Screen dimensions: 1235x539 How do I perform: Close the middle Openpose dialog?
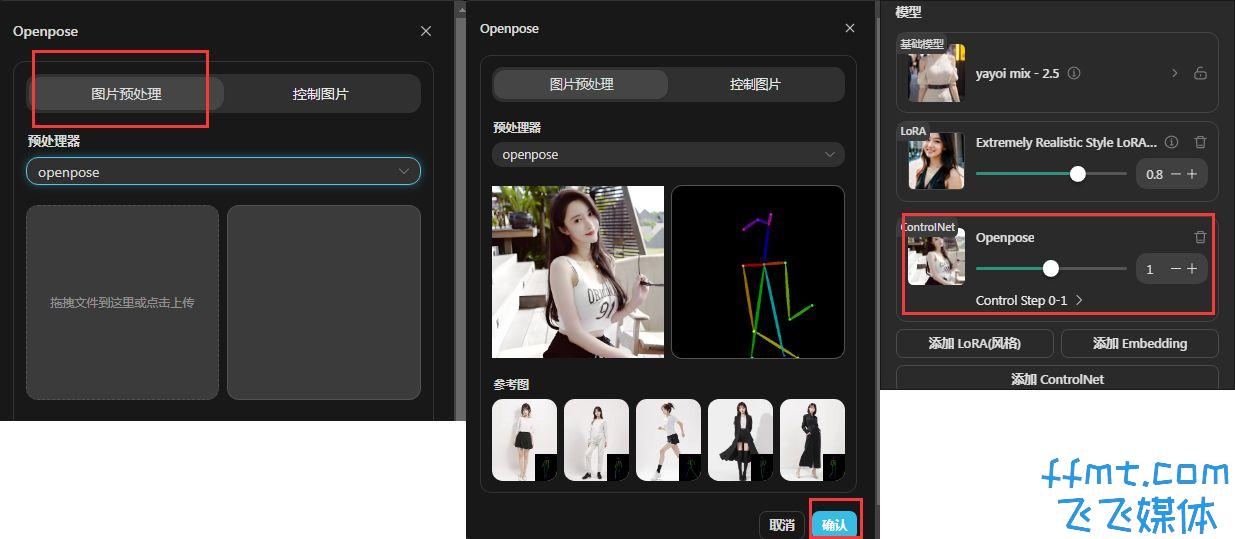tap(850, 29)
